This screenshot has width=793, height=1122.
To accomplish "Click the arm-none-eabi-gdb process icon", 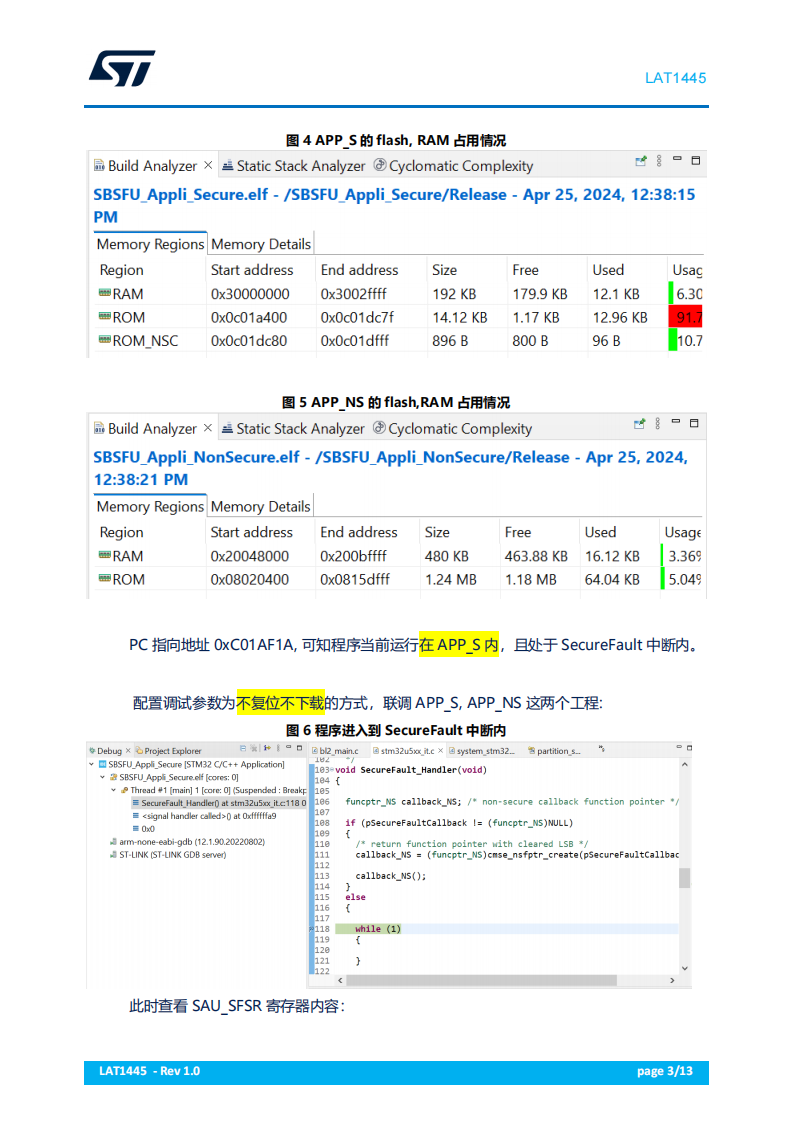I will point(112,842).
